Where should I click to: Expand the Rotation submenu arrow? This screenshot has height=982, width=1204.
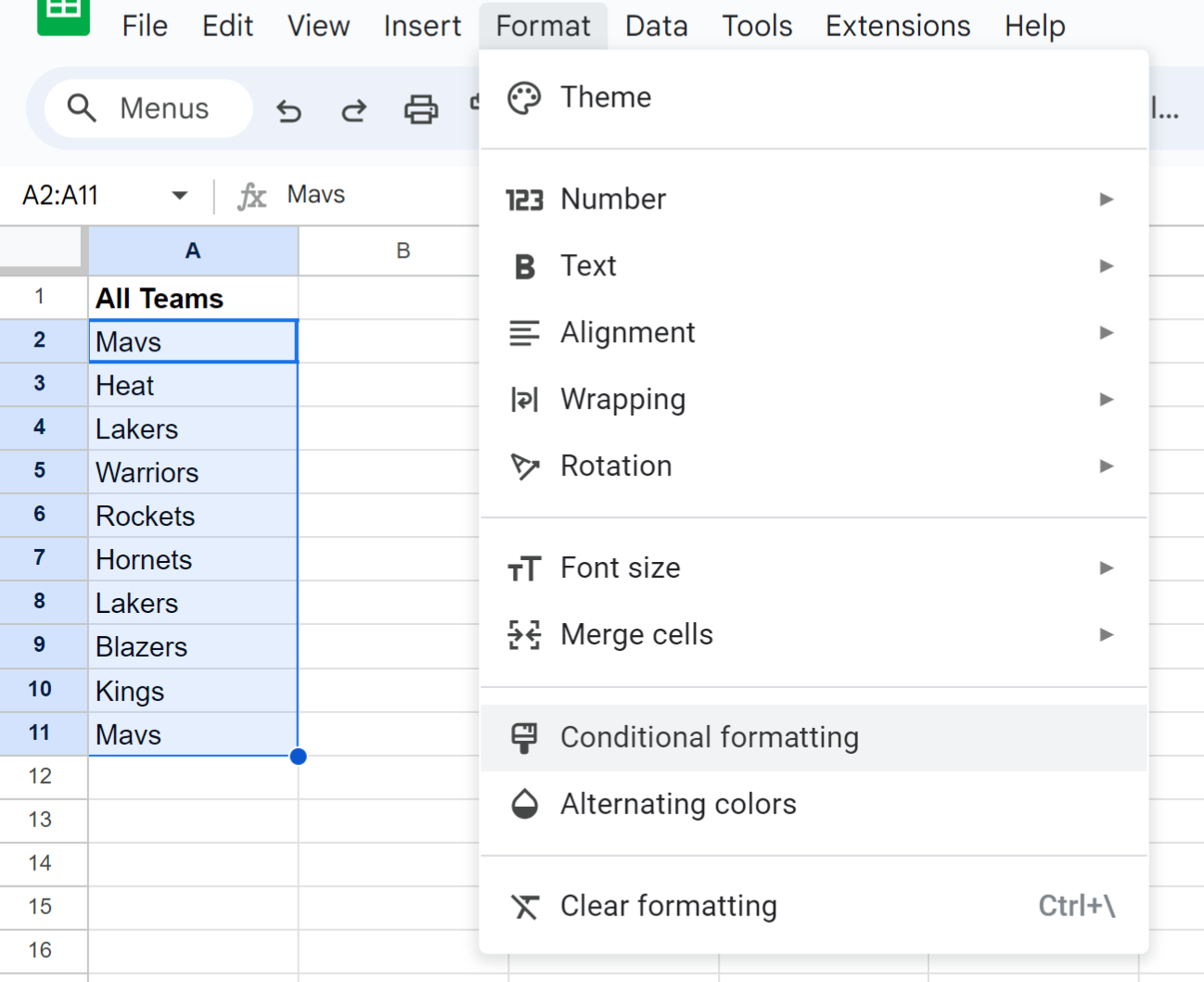[x=1106, y=466]
